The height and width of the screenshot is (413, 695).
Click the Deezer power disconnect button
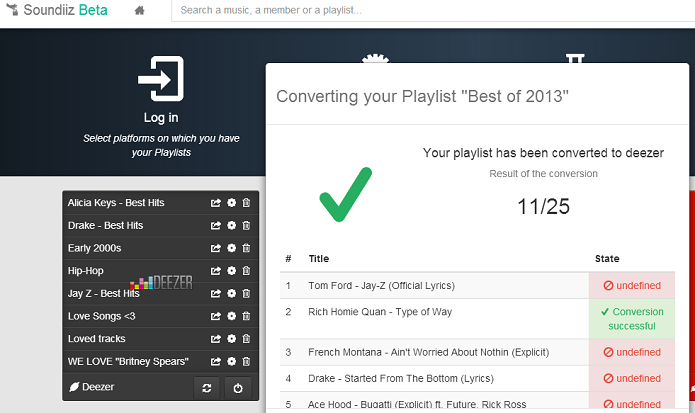pyautogui.click(x=238, y=388)
